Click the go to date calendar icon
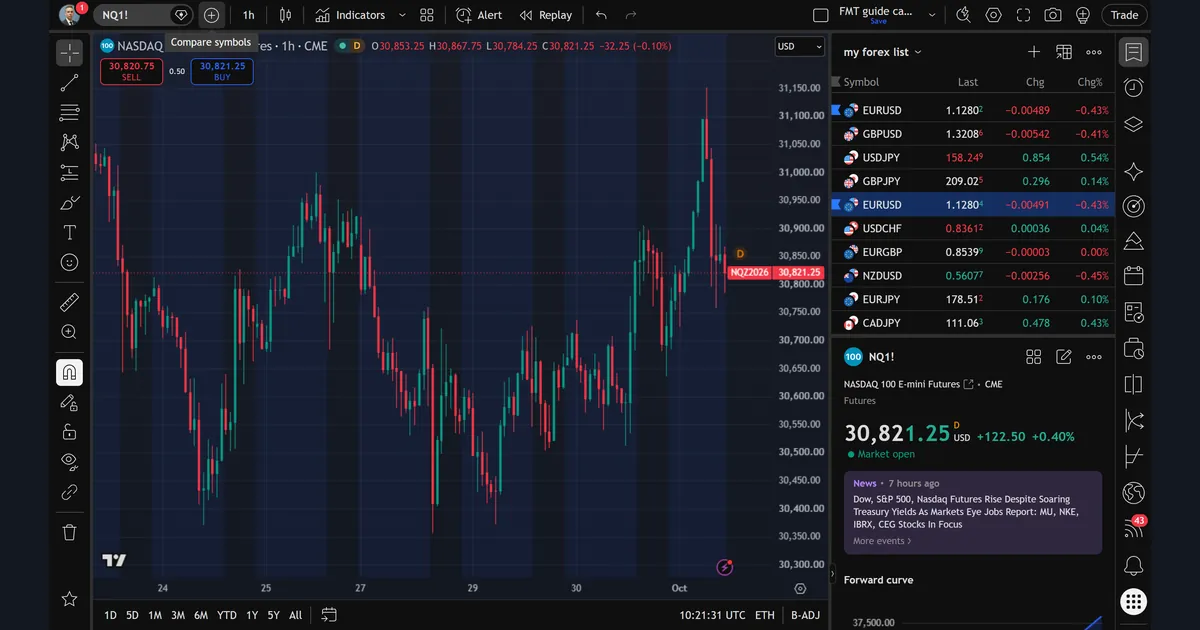 tap(329, 615)
